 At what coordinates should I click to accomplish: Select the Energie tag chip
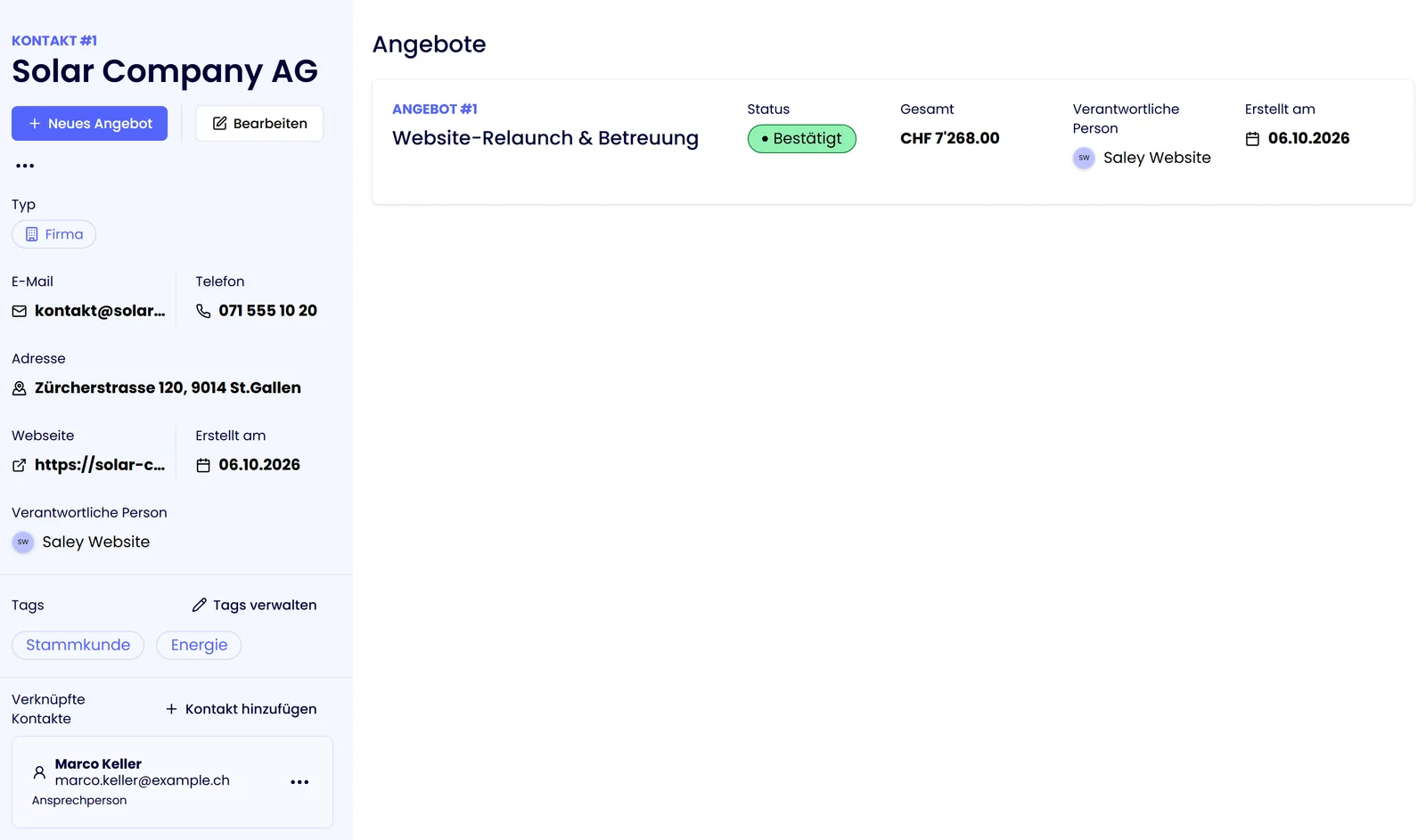199,645
